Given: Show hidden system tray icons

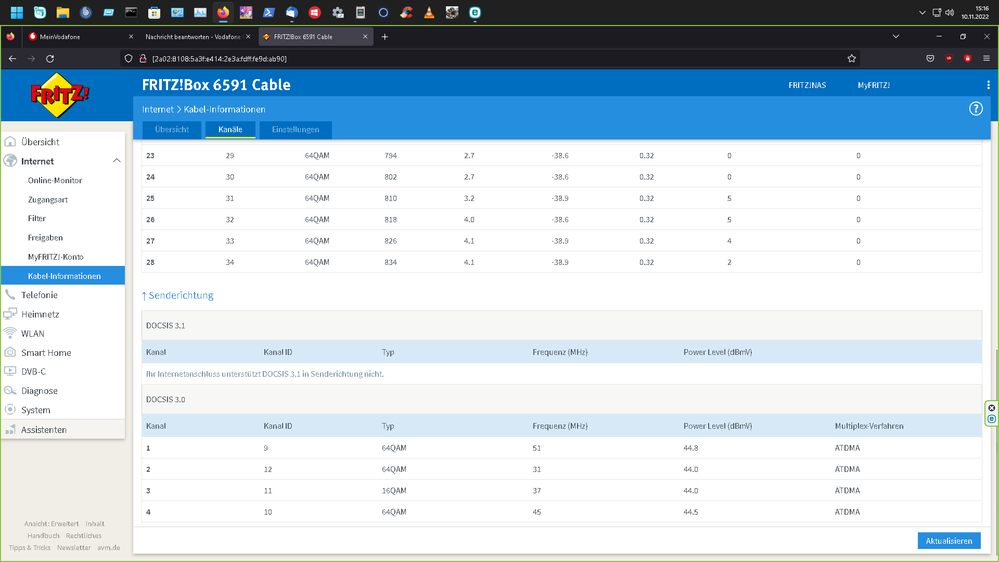Looking at the screenshot, I should click(x=921, y=13).
